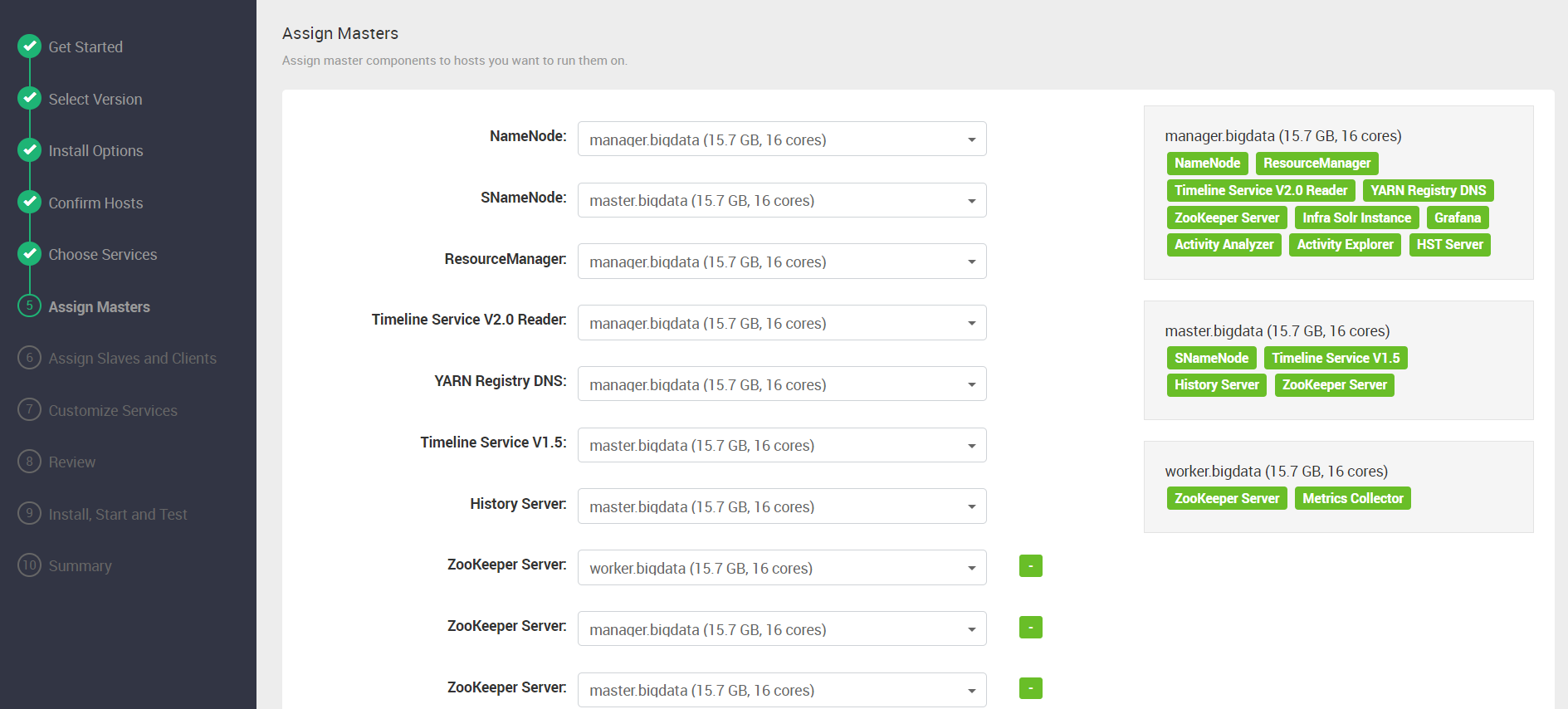Click the Activity Explorer tag
Screen dimensions: 1568x709
1345,245
